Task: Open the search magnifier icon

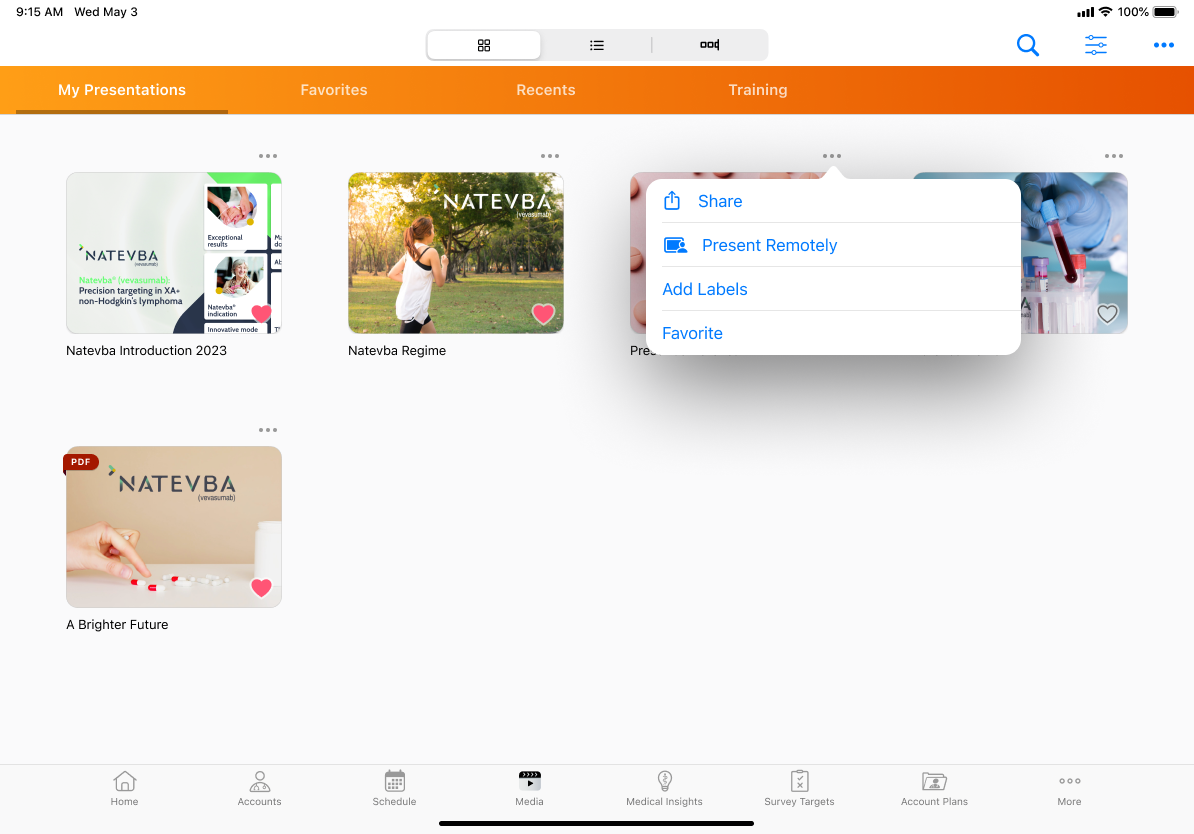Action: (x=1027, y=45)
